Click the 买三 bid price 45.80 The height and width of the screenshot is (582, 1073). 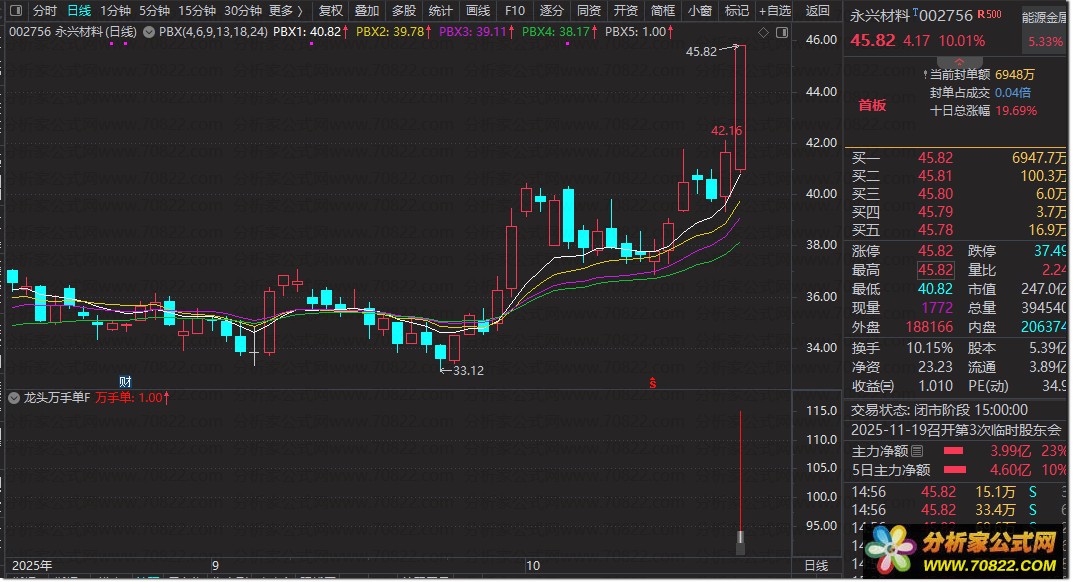[x=935, y=194]
